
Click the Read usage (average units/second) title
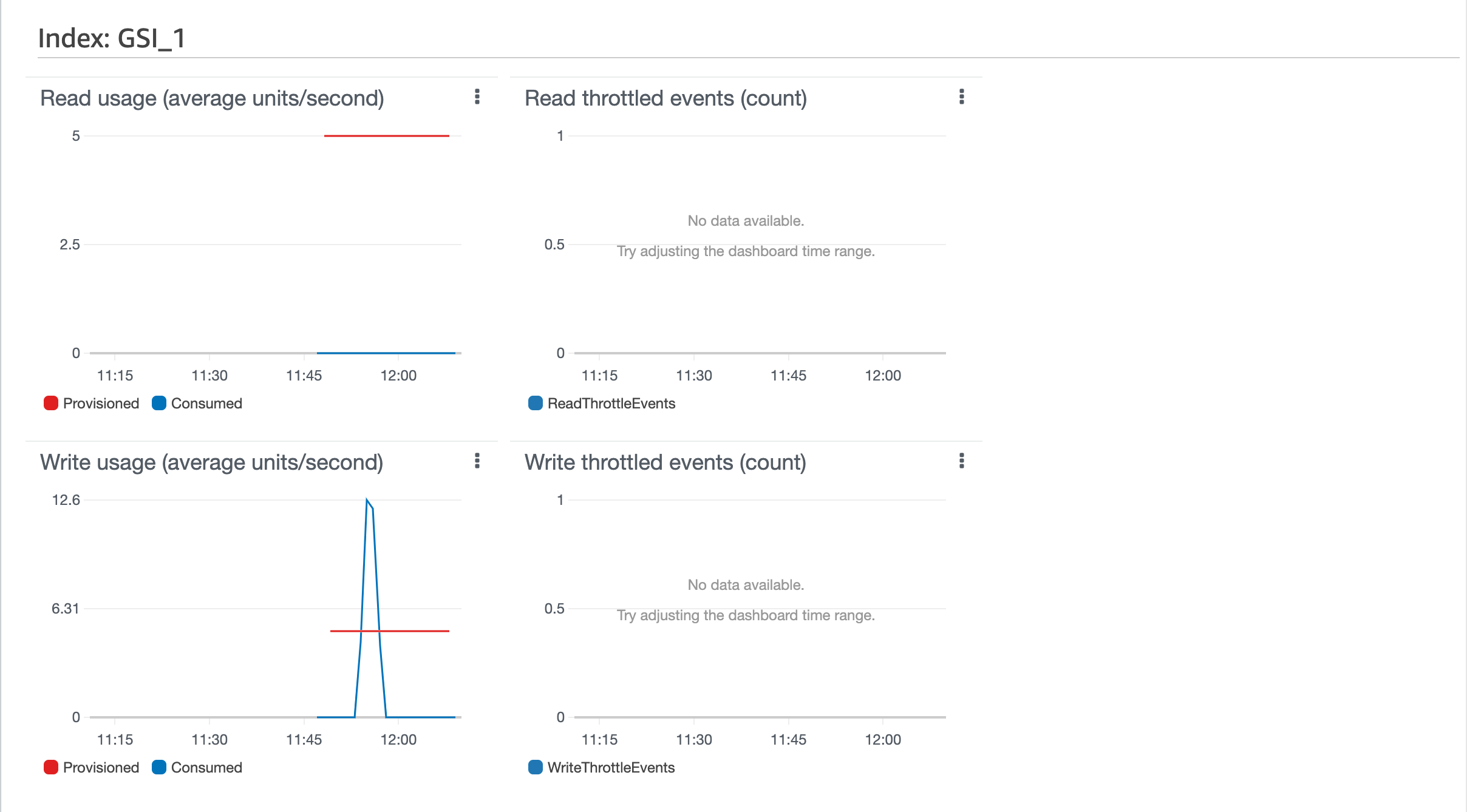pyautogui.click(x=212, y=98)
